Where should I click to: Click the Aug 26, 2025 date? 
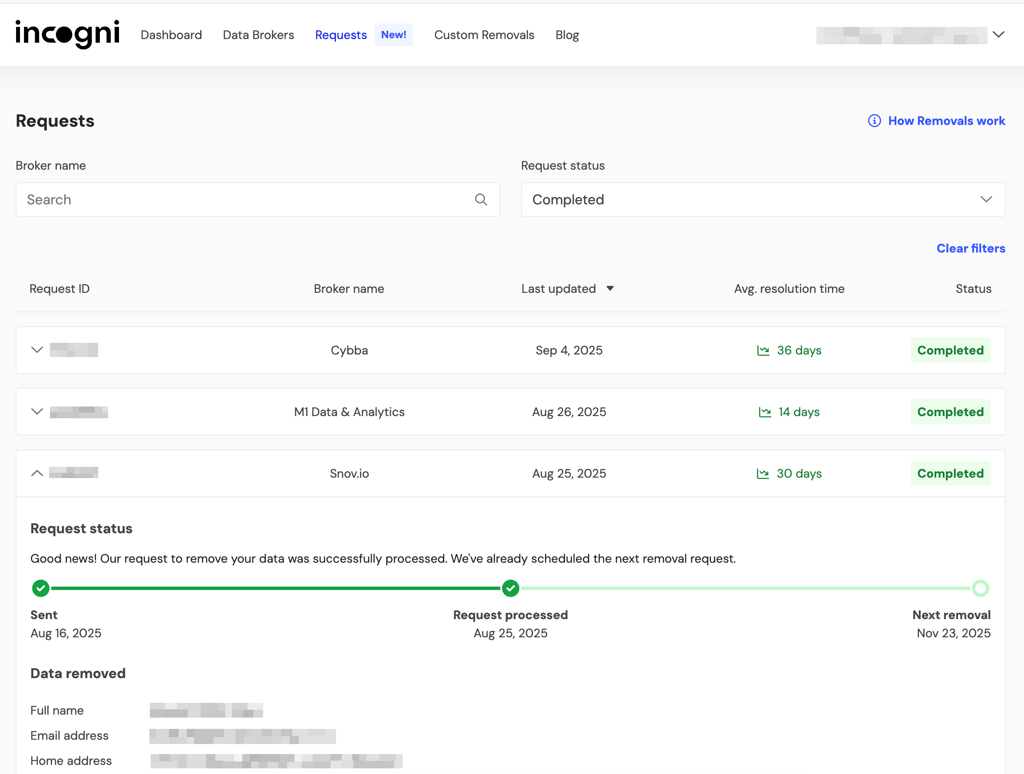[x=569, y=412]
